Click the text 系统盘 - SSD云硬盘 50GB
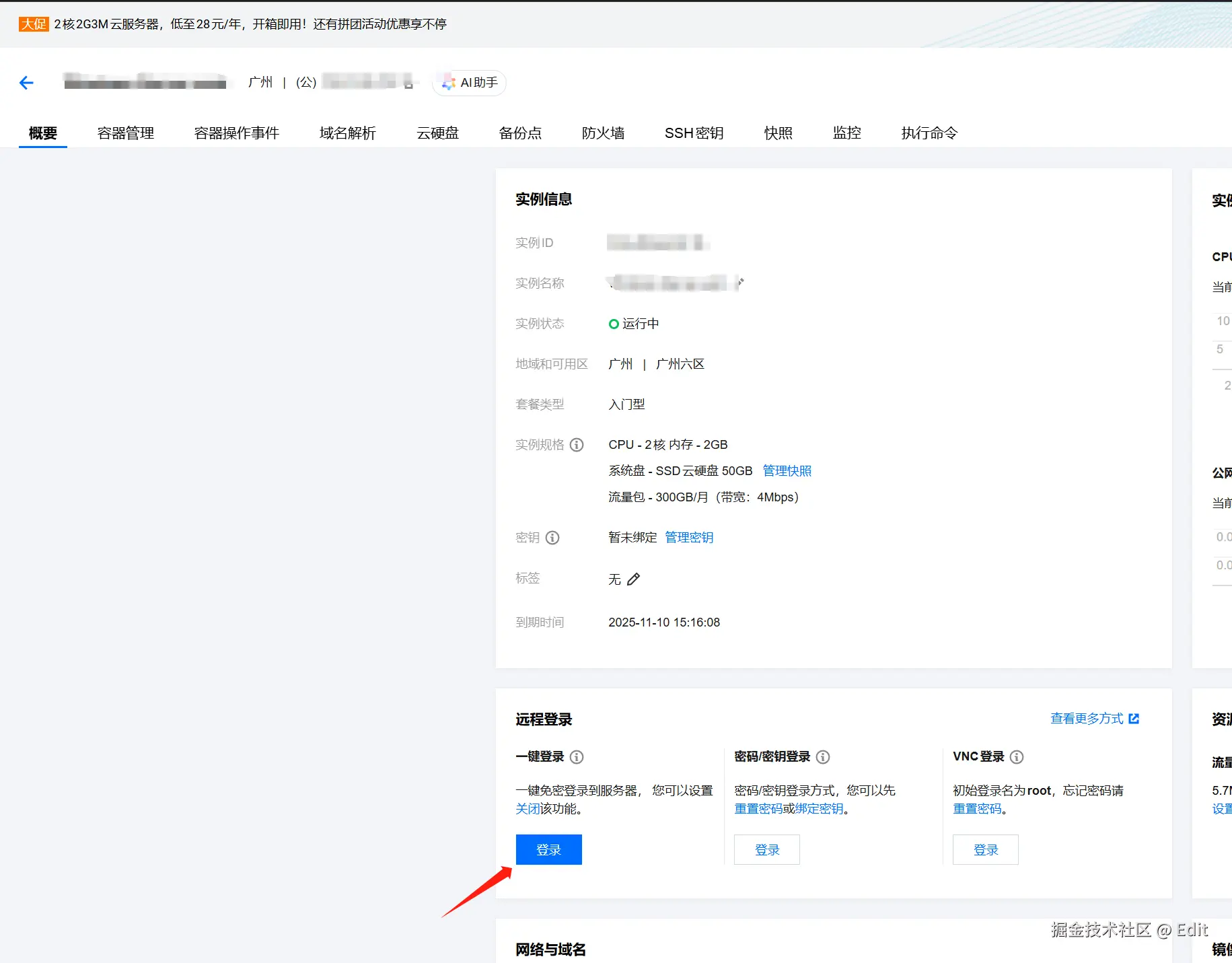 [x=680, y=471]
